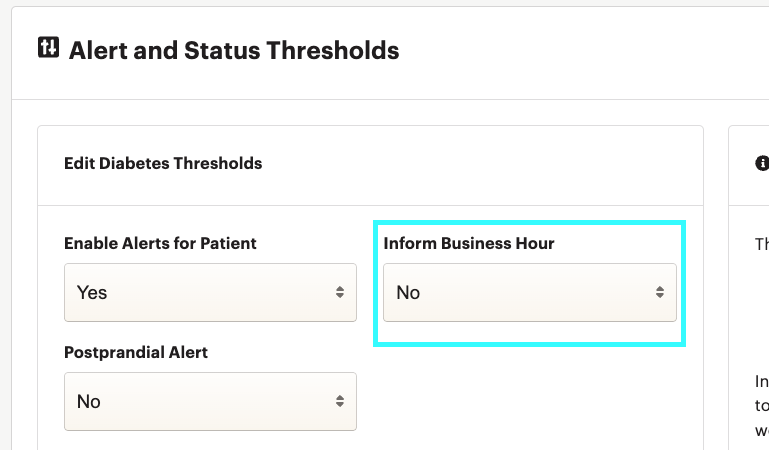
Task: Click the Edit Diabetes Thresholds card header area
Action: coord(370,166)
